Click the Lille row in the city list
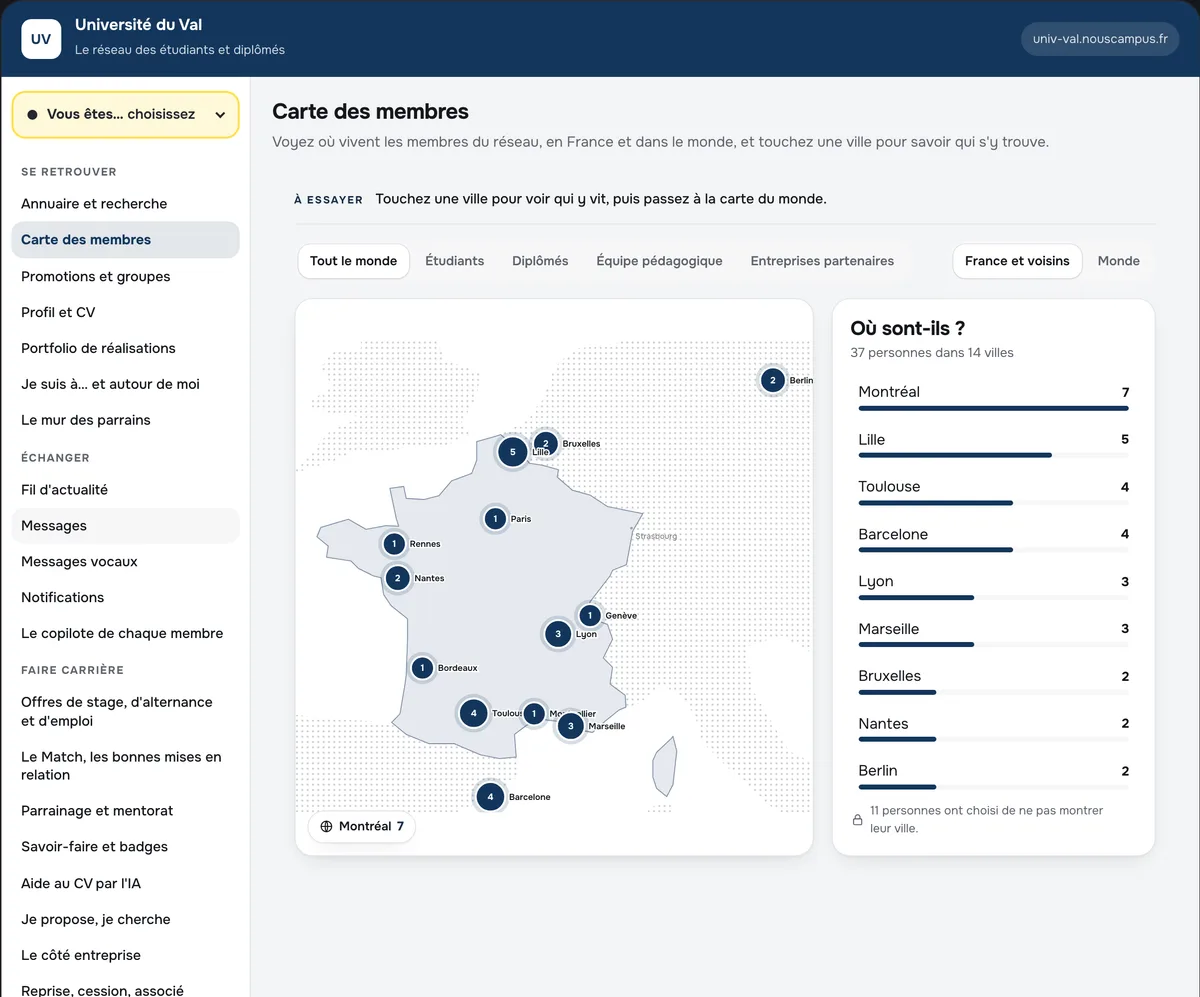1200x997 pixels. point(993,443)
